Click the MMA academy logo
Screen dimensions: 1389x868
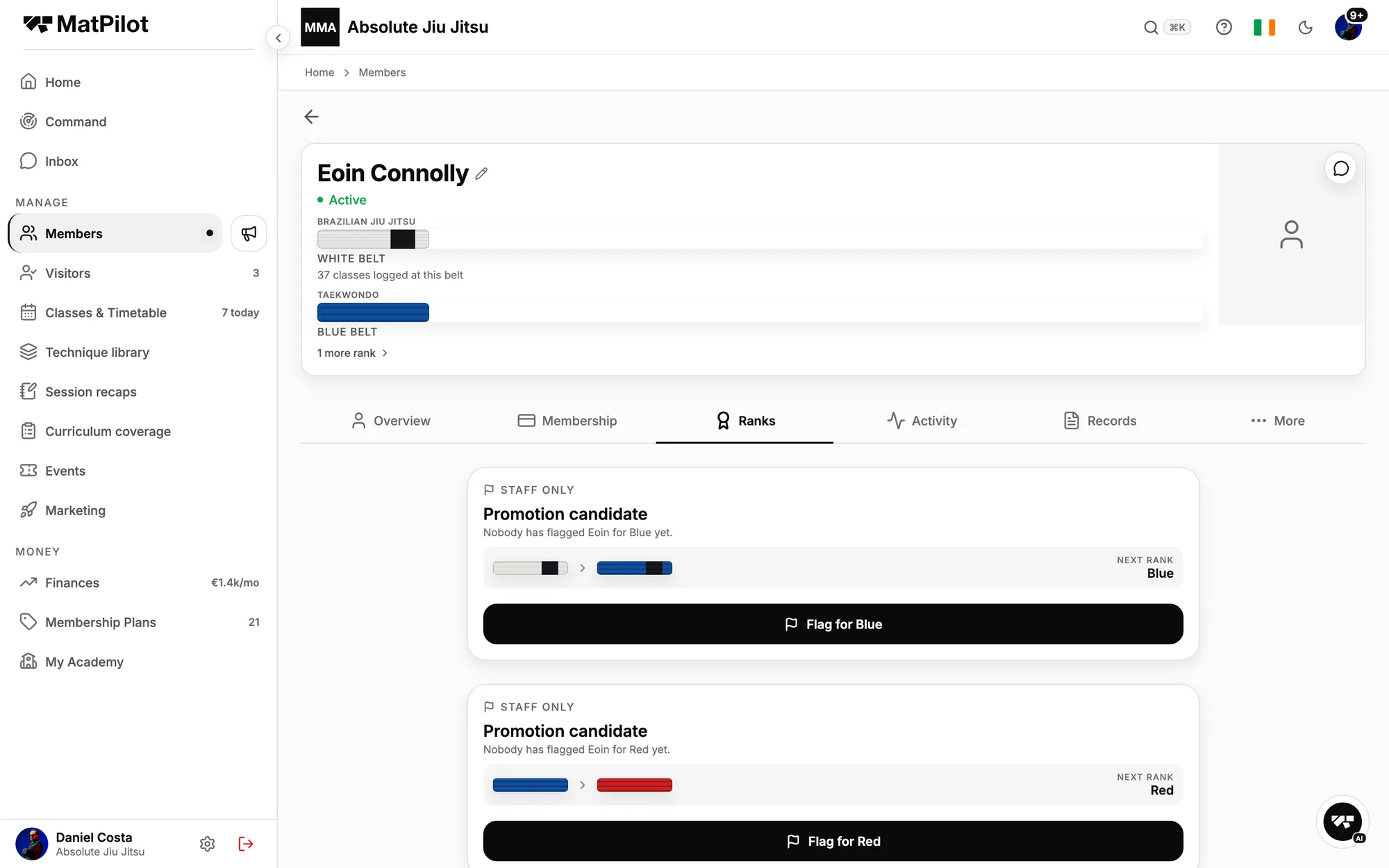click(x=320, y=27)
